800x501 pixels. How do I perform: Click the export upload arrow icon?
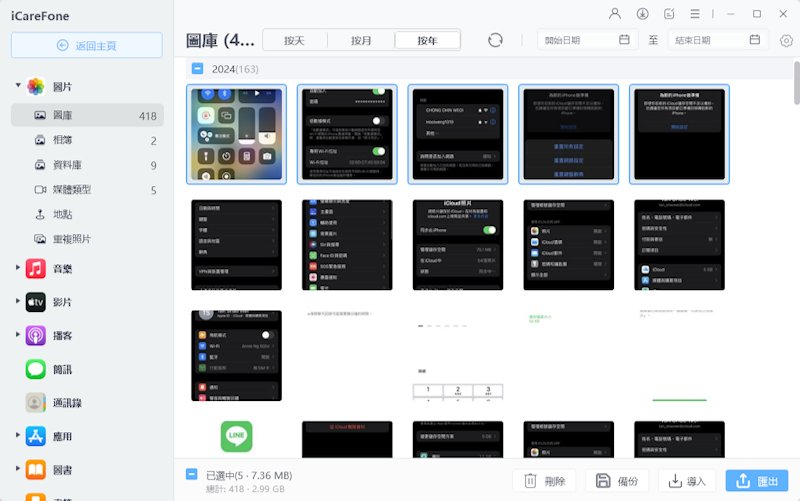(x=743, y=481)
